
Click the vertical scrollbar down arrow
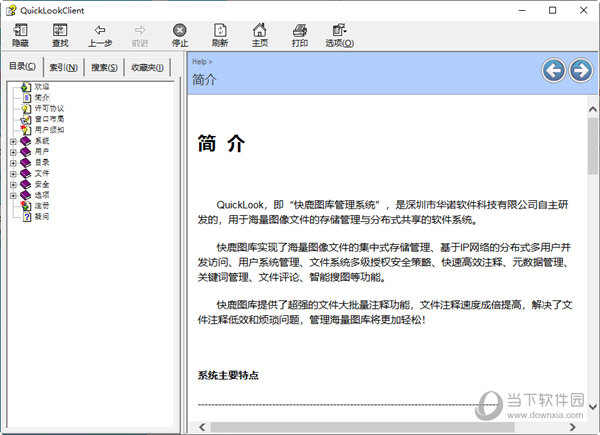coord(593,407)
